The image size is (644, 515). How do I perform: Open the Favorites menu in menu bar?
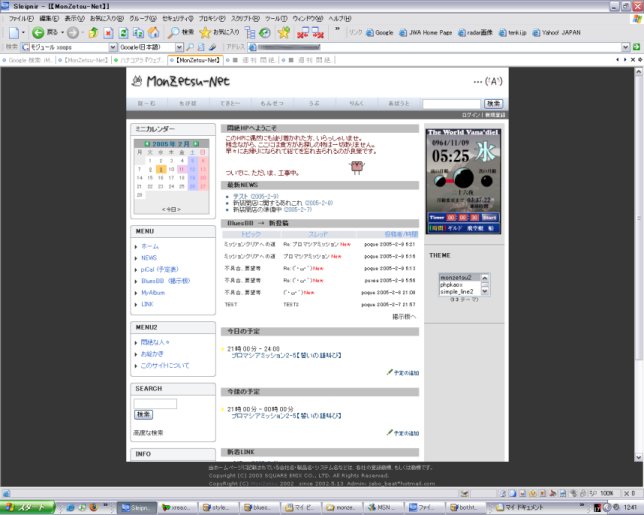click(x=107, y=18)
